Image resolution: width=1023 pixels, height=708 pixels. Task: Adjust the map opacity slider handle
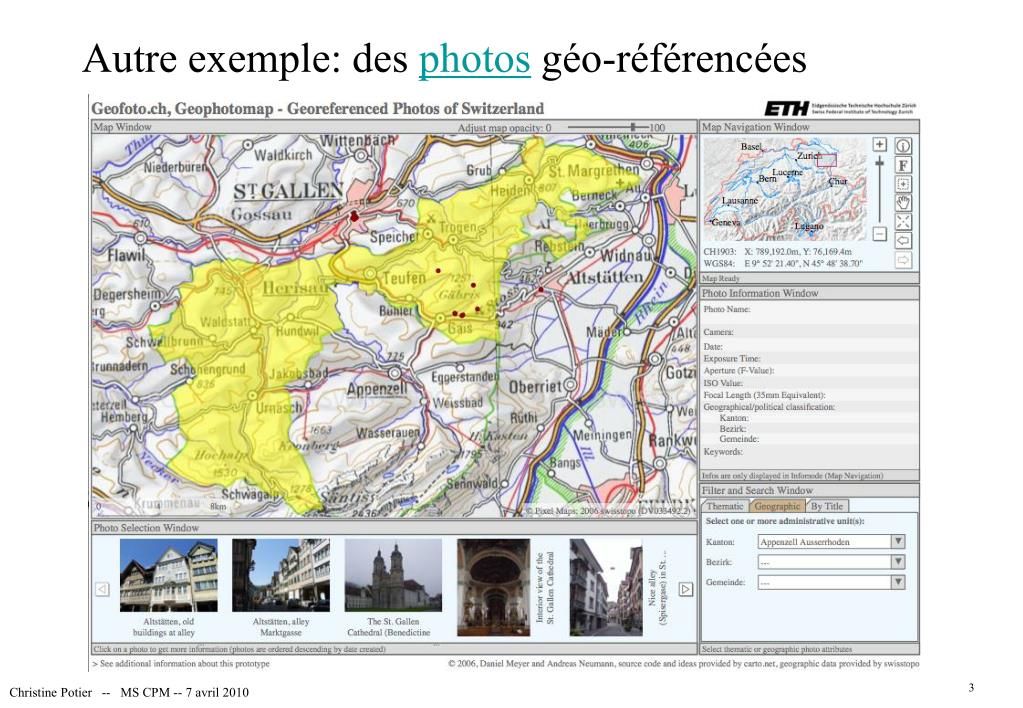pos(633,127)
